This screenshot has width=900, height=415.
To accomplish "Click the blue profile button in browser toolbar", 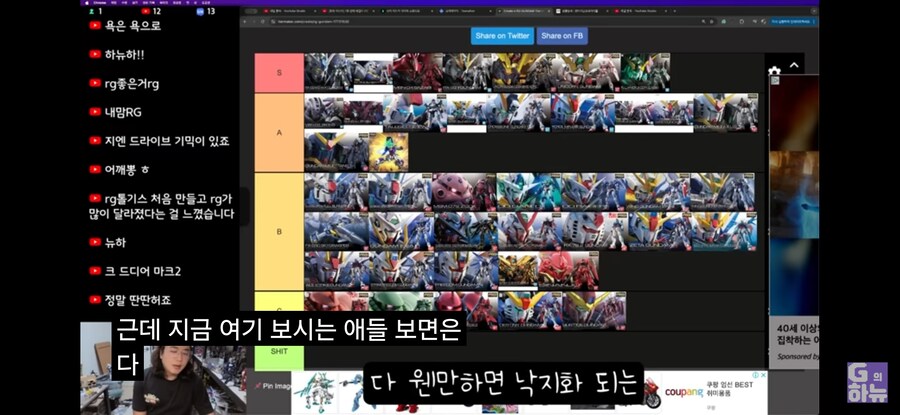I will pos(793,21).
